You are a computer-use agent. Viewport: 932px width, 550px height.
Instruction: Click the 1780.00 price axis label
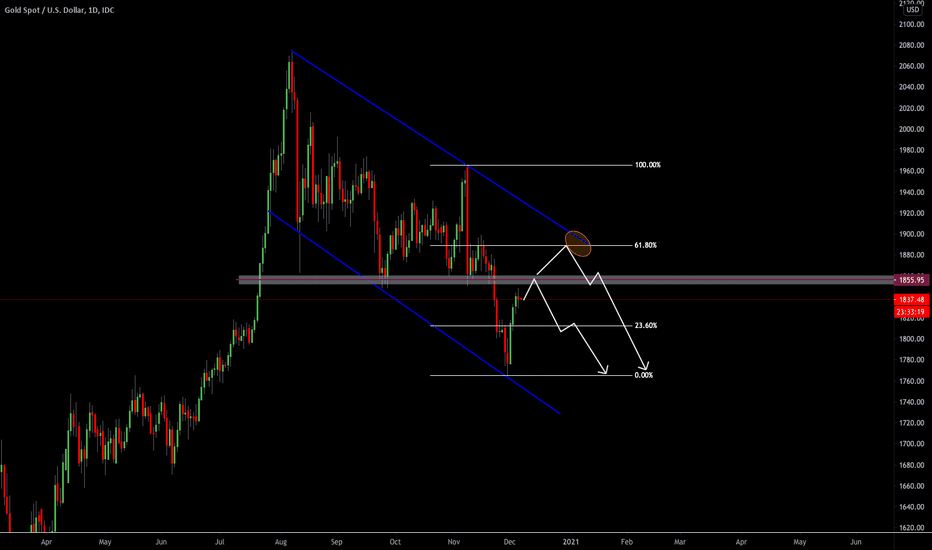tap(912, 360)
